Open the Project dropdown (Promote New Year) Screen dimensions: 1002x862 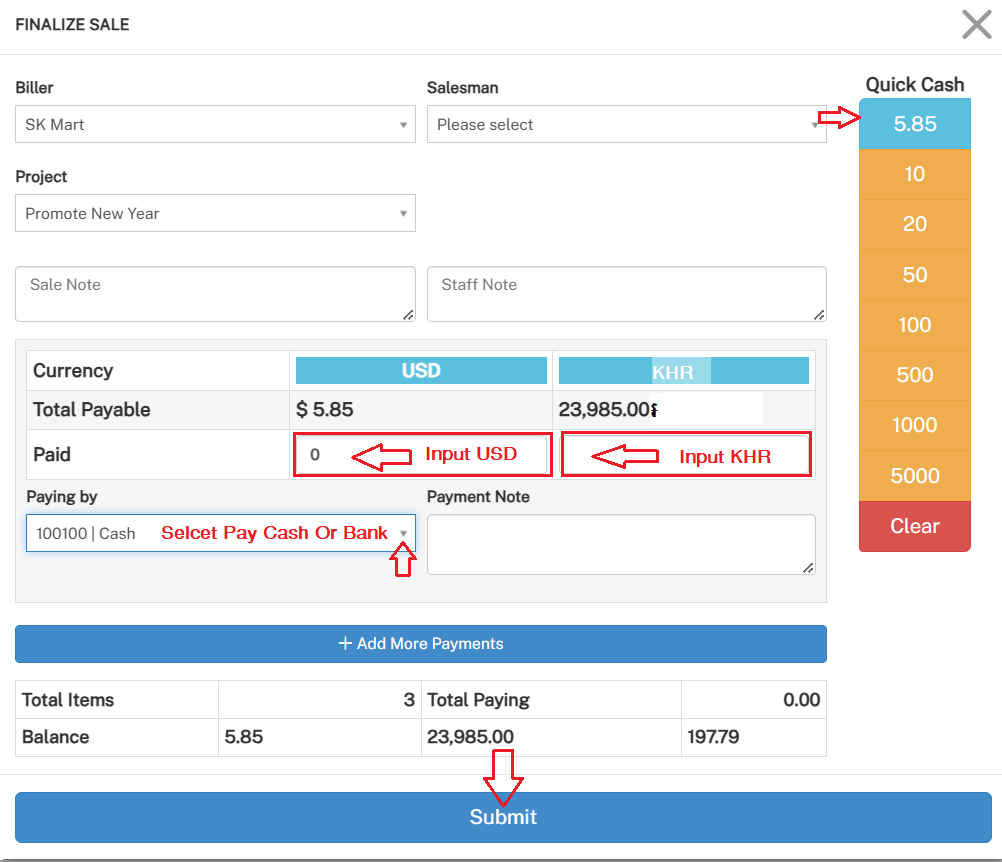click(215, 213)
